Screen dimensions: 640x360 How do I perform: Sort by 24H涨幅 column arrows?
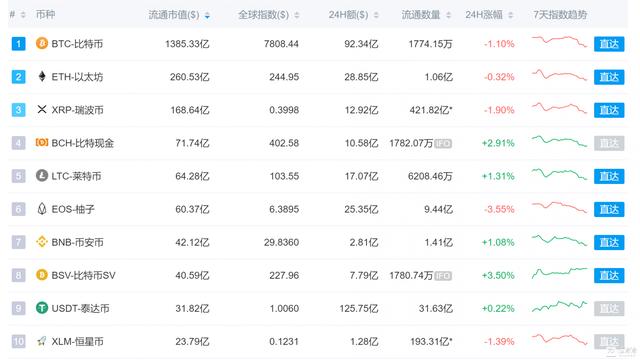pyautogui.click(x=510, y=15)
